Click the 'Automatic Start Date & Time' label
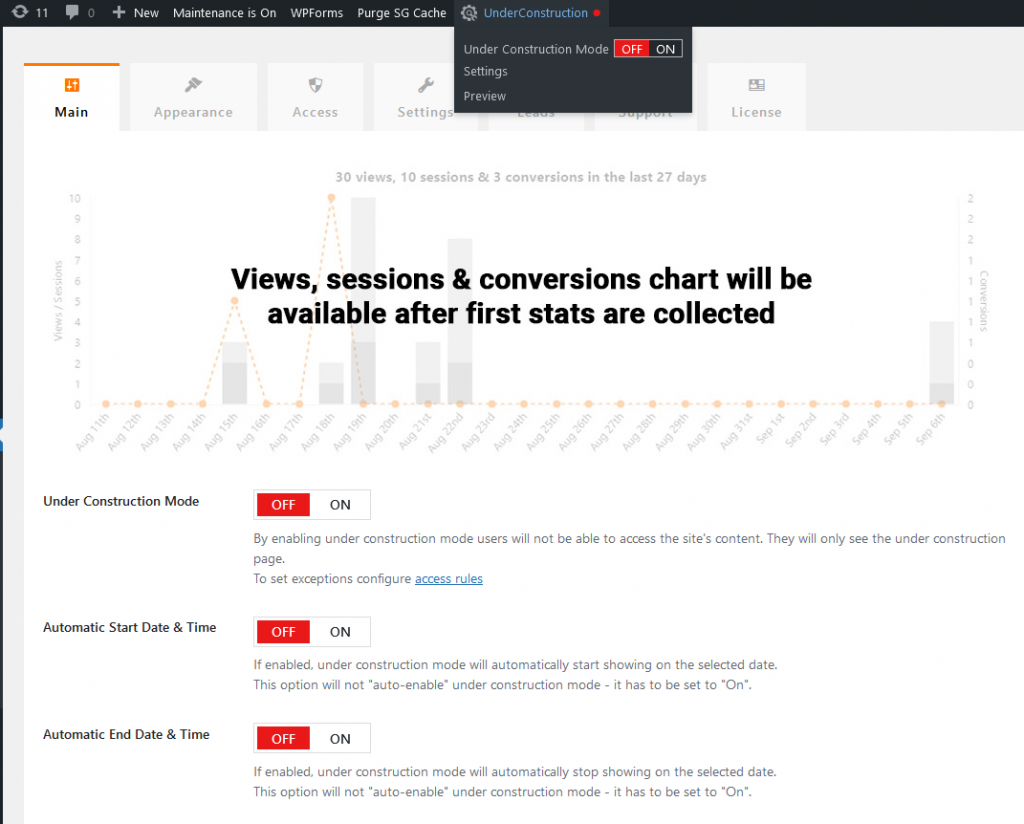The height and width of the screenshot is (824, 1024). pyautogui.click(x=129, y=627)
